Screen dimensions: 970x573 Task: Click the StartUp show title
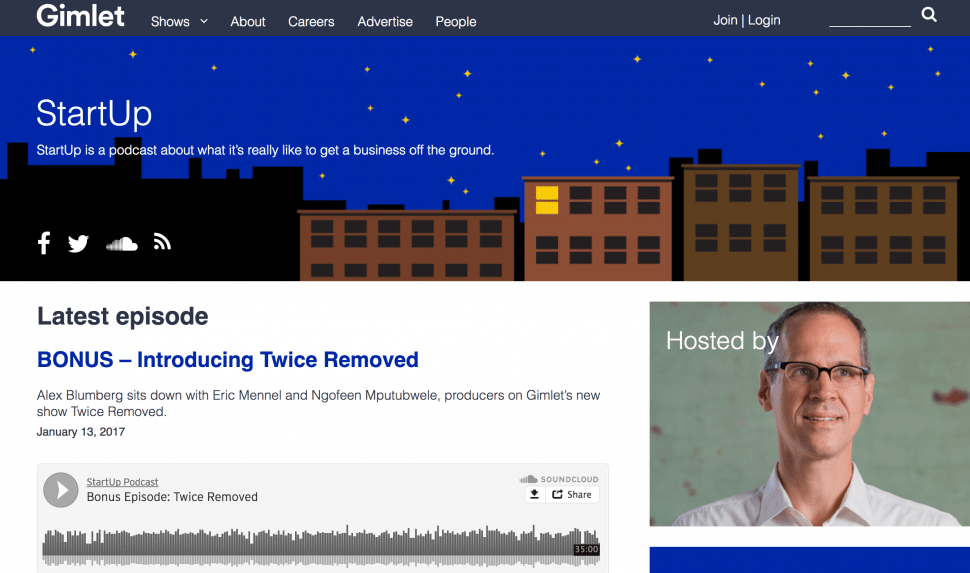(94, 113)
